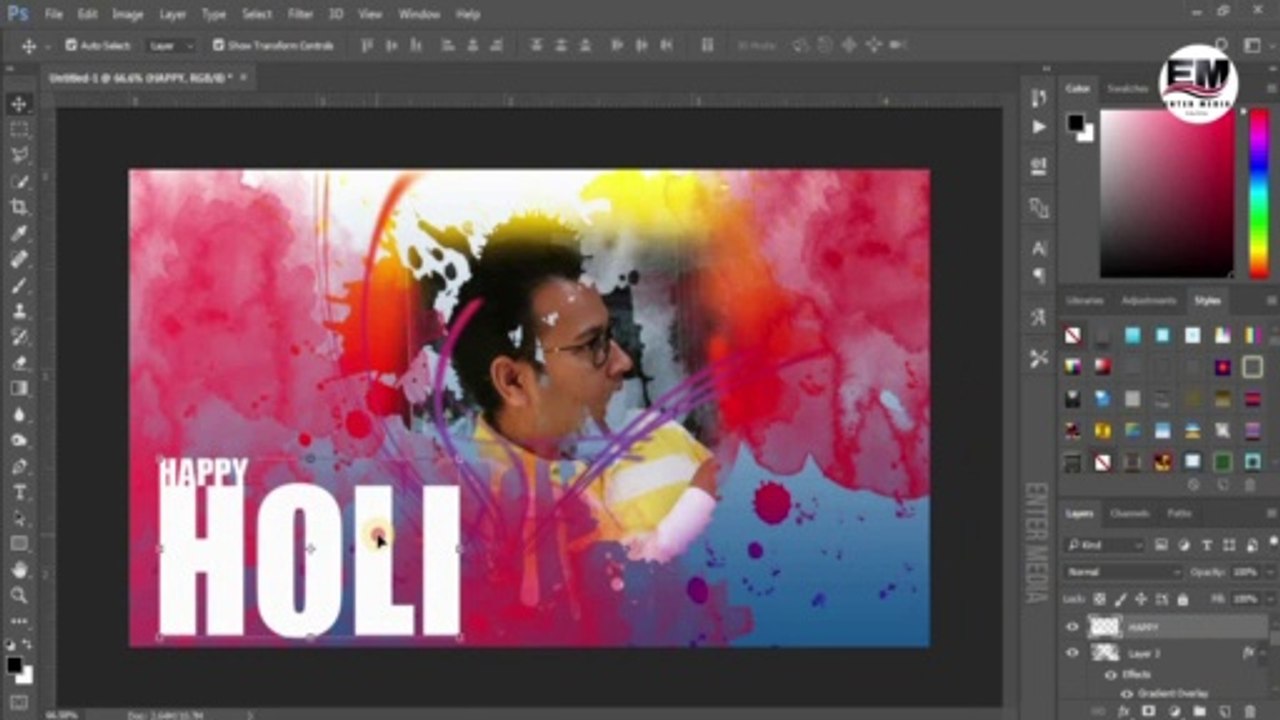Create a new layer via page icon

1225,711
